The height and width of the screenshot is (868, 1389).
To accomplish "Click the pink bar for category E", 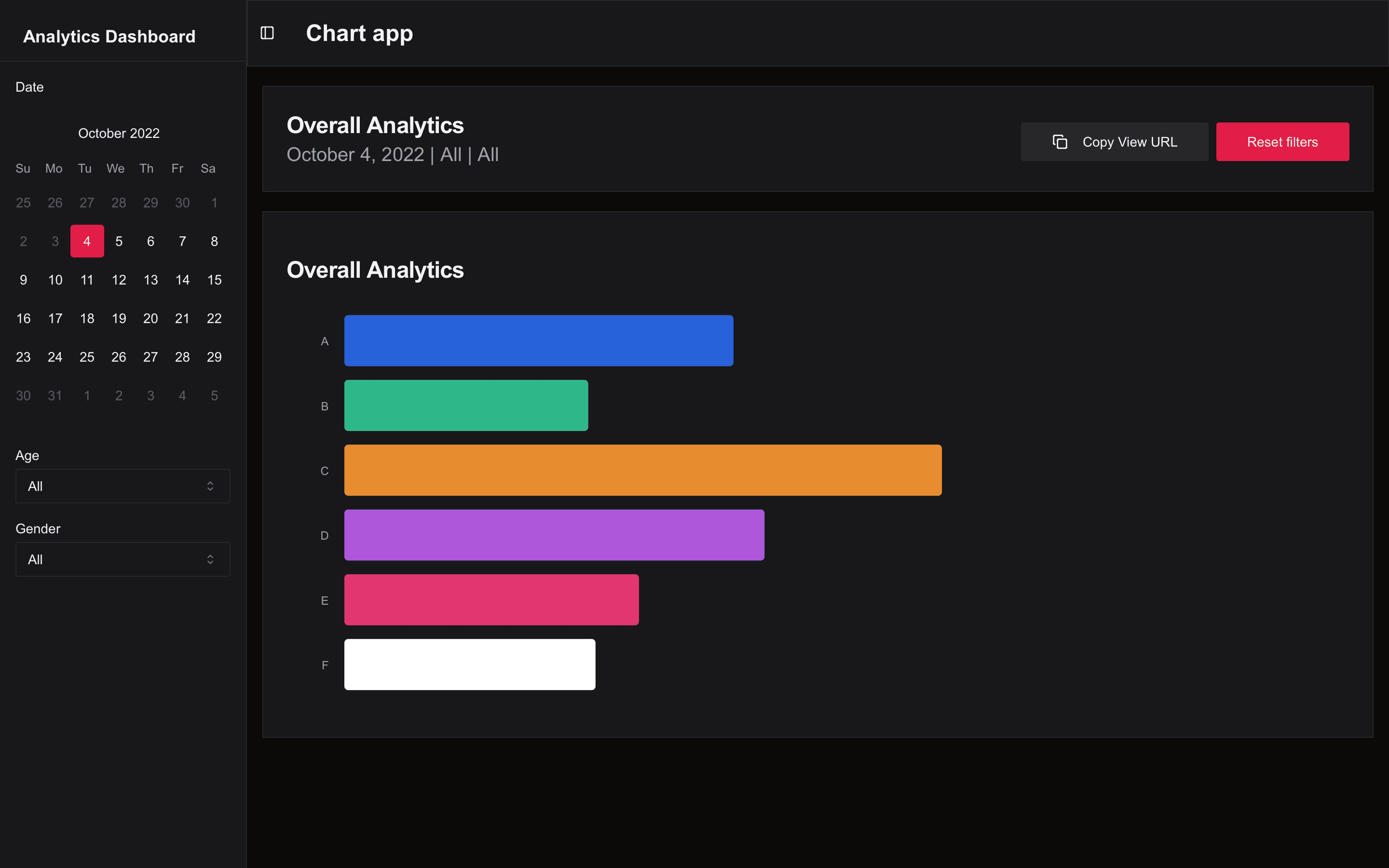I will pos(491,600).
